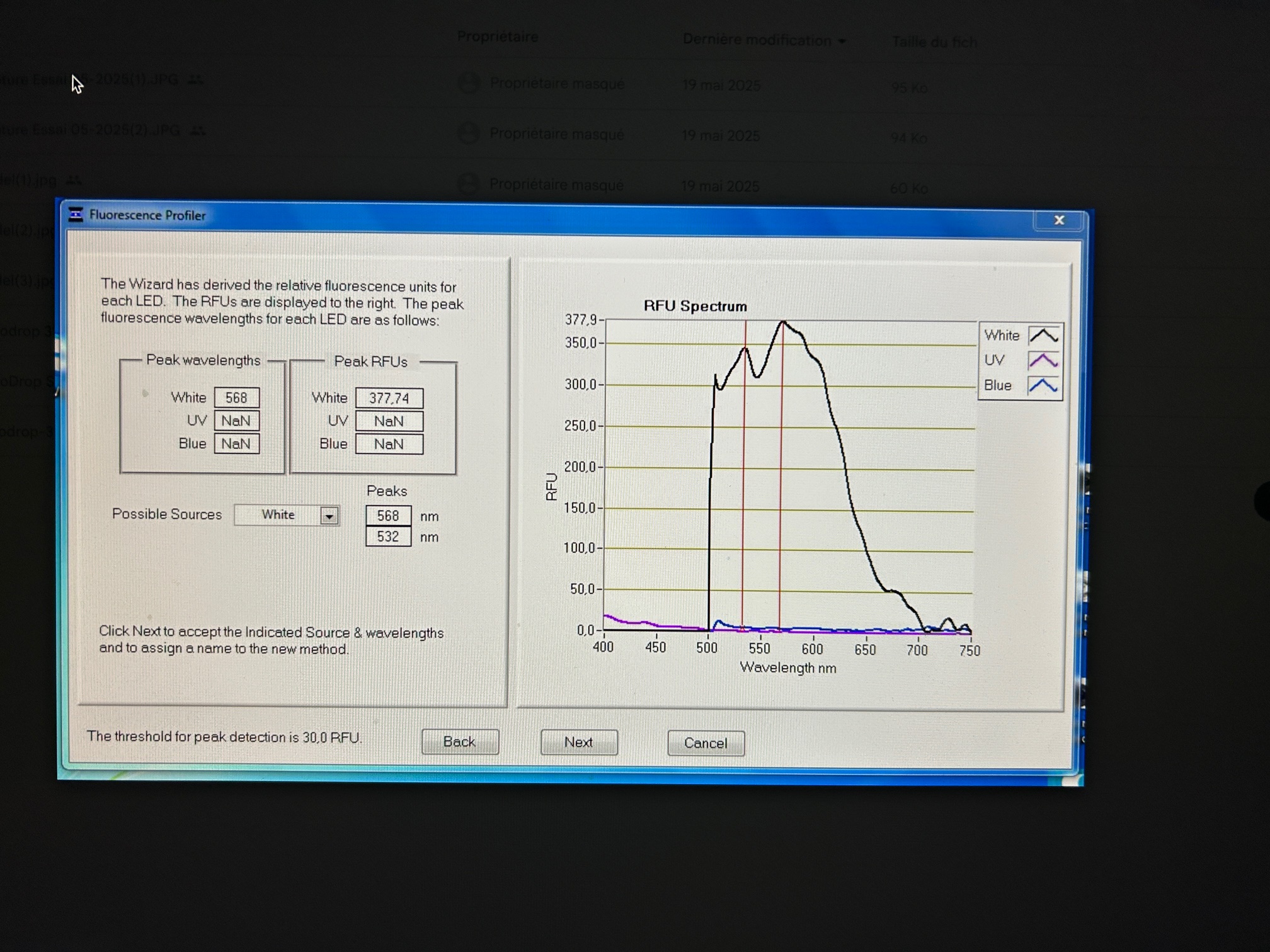Click White peak RFU field 377,74
Image resolution: width=1270 pixels, height=952 pixels.
tap(389, 398)
